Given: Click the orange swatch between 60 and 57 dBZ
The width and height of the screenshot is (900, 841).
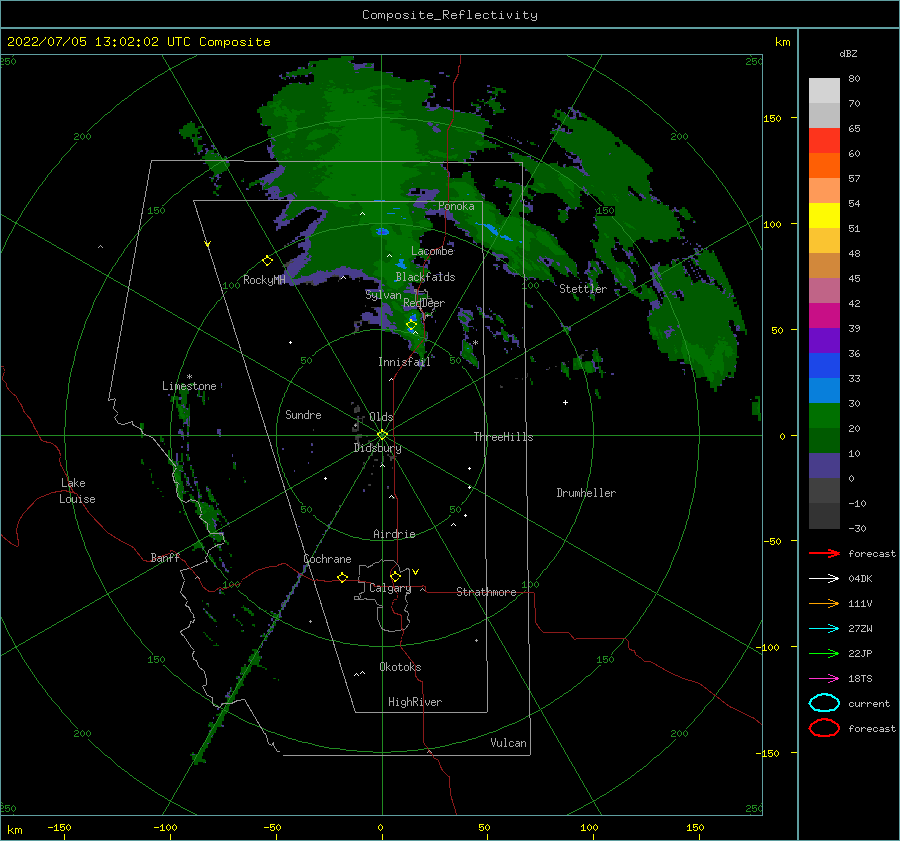Looking at the screenshot, I should pyautogui.click(x=824, y=166).
